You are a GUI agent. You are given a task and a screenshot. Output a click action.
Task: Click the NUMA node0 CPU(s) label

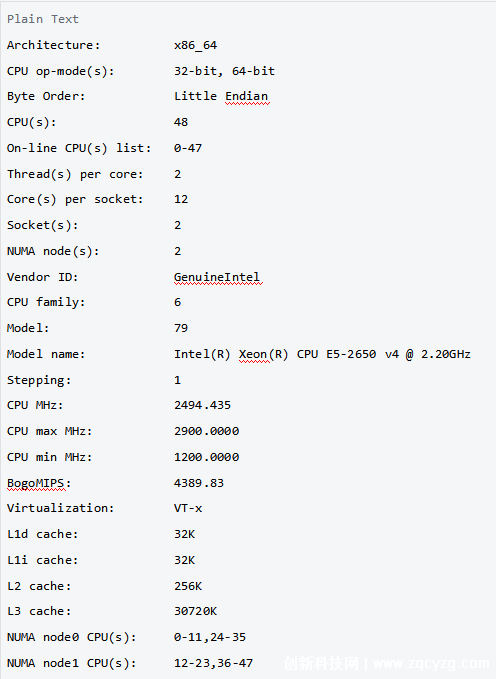coord(71,637)
